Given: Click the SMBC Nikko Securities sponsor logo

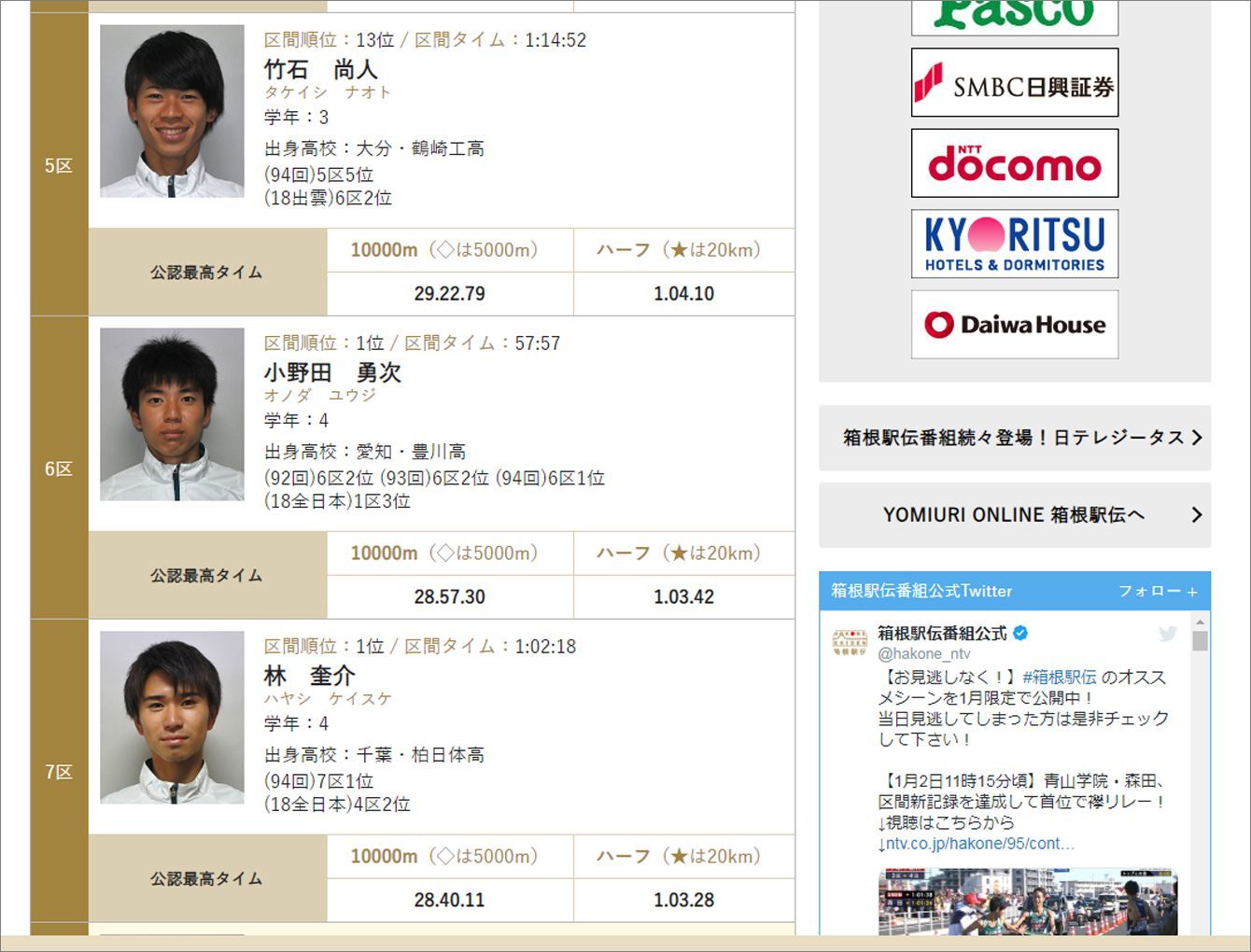Looking at the screenshot, I should tap(1015, 83).
